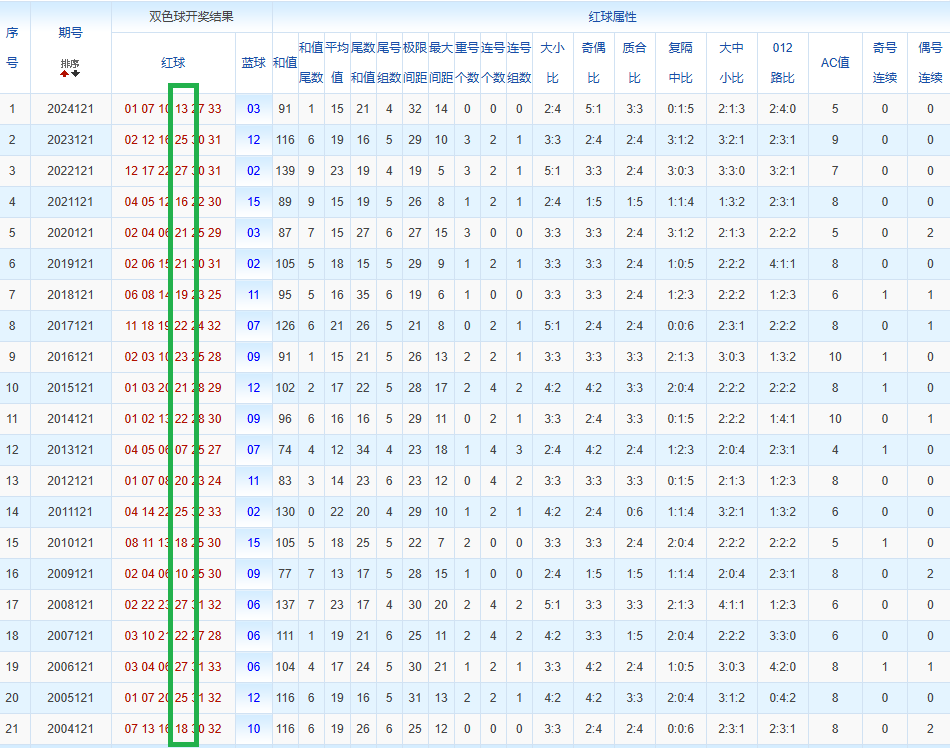Select issue number 2014121

coord(70,419)
